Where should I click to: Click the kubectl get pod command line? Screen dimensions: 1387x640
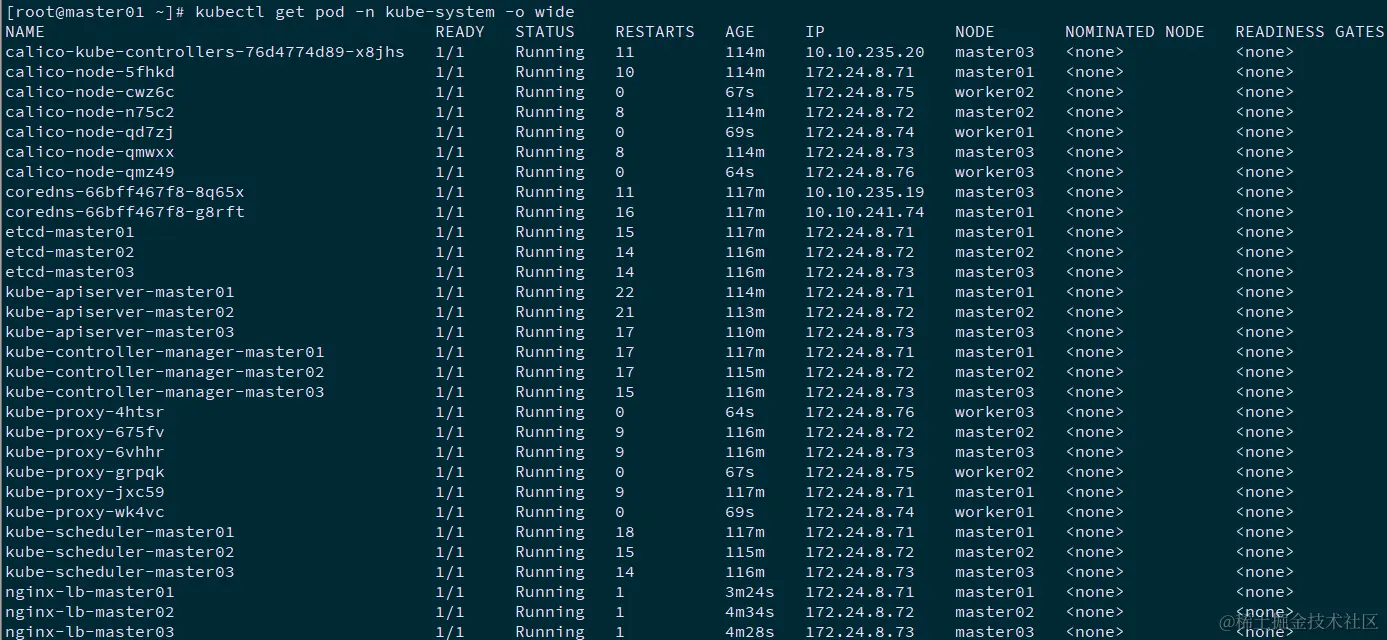tap(290, 12)
